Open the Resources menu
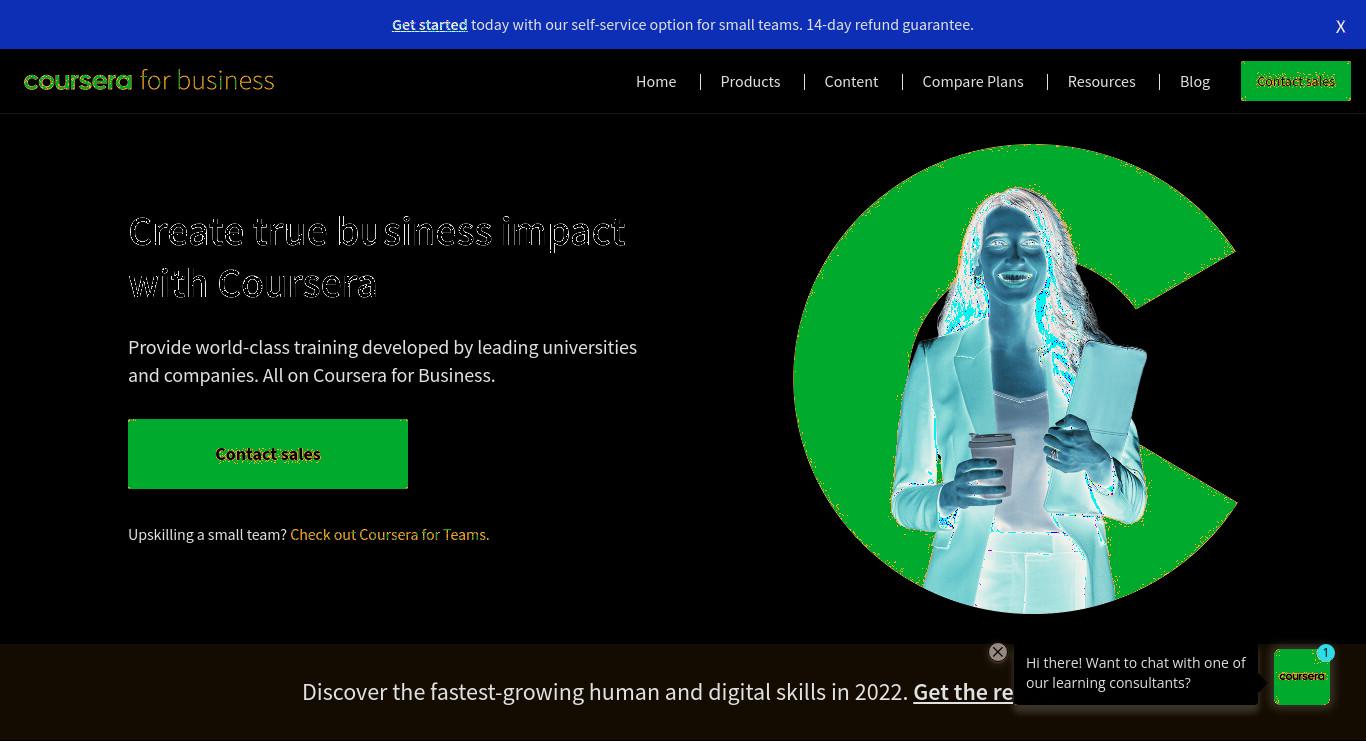Image resolution: width=1366 pixels, height=741 pixels. pos(1101,82)
